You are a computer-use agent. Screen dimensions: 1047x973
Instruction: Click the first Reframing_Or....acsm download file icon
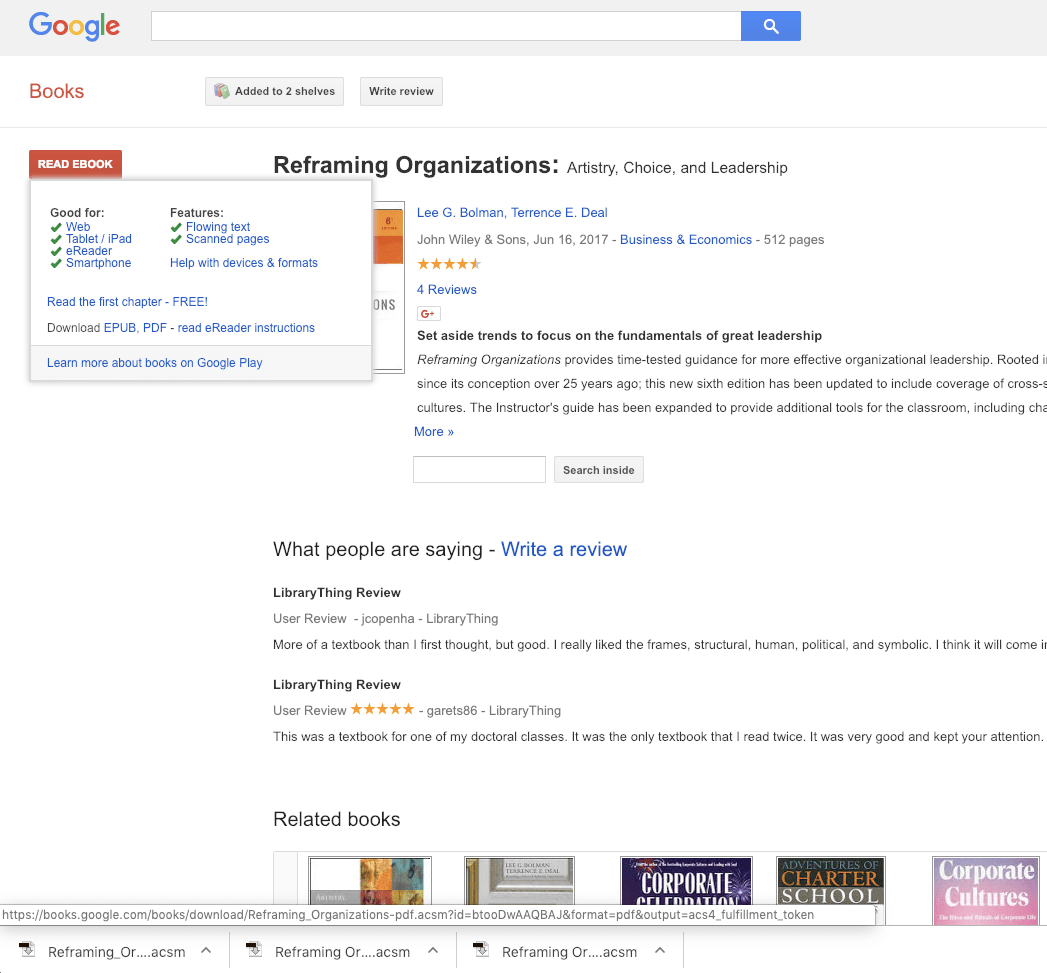pos(27,950)
